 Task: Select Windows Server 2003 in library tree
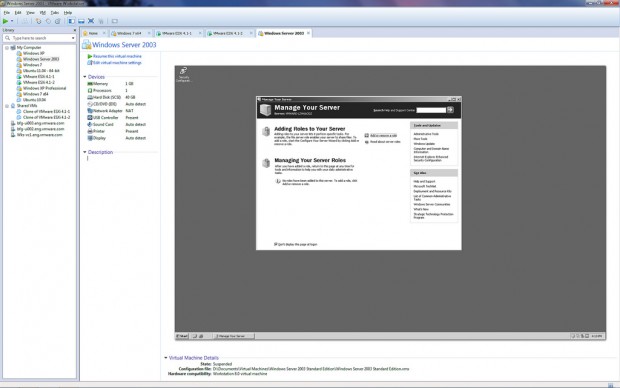pyautogui.click(x=41, y=59)
